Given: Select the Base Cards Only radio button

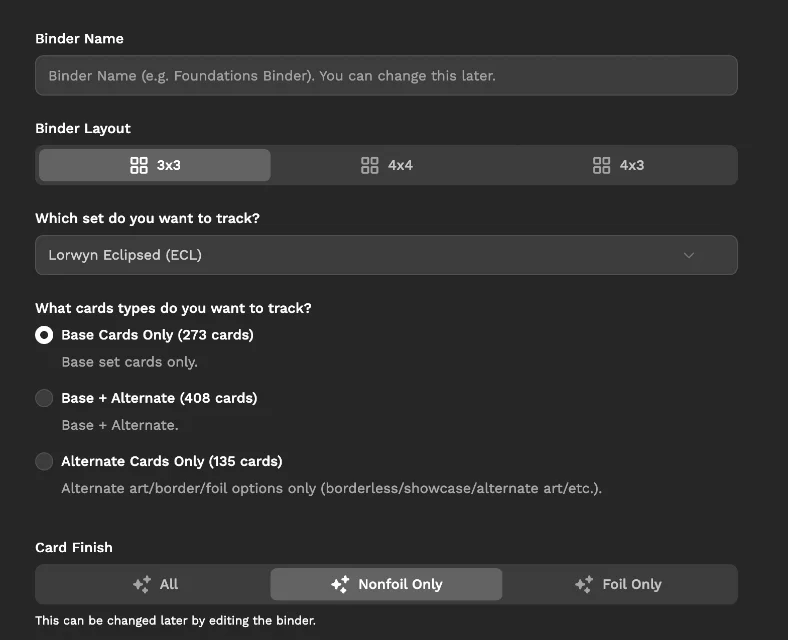Looking at the screenshot, I should pyautogui.click(x=44, y=335).
